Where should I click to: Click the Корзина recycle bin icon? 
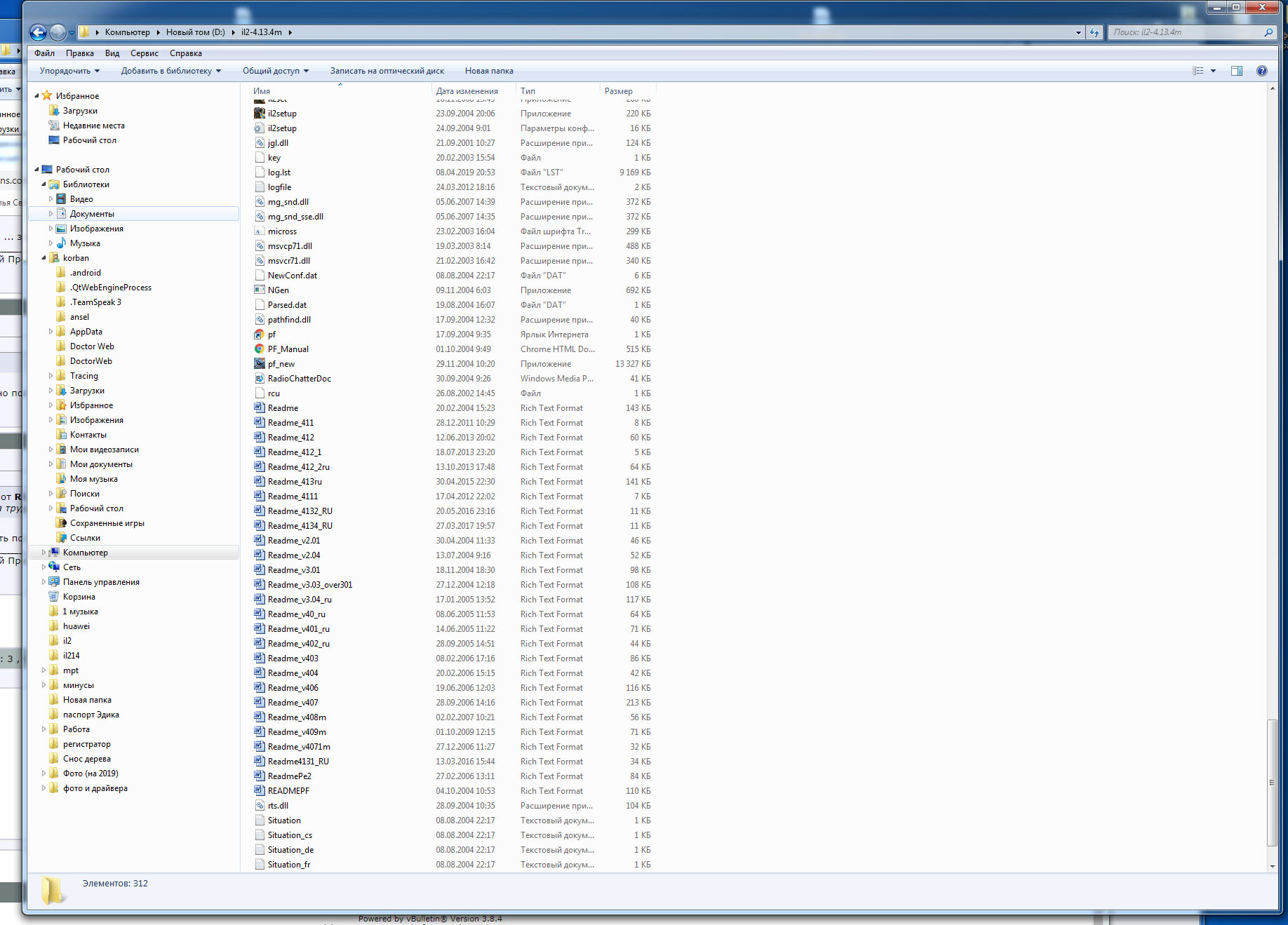54,597
